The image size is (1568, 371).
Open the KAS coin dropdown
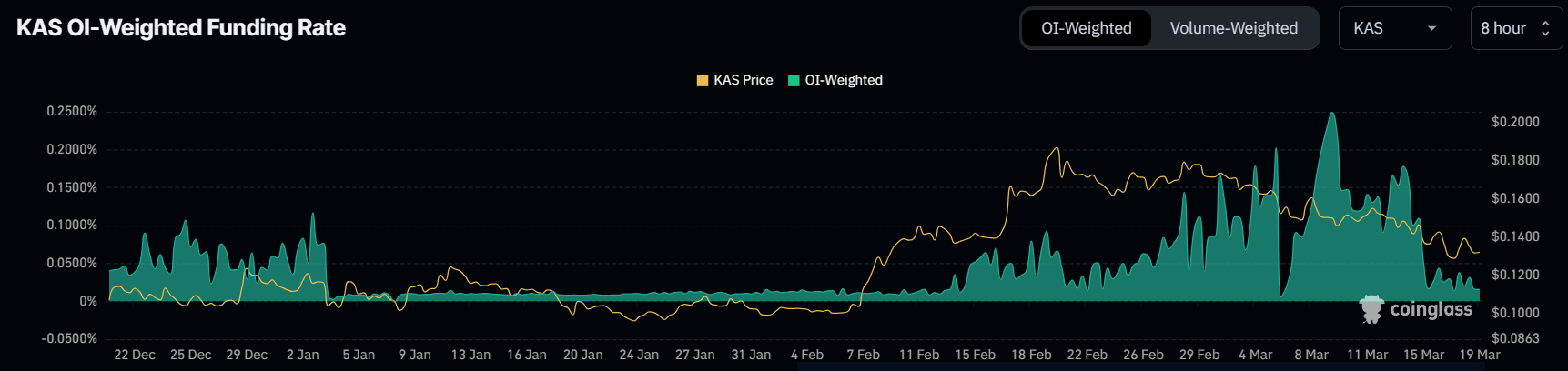pos(1395,28)
